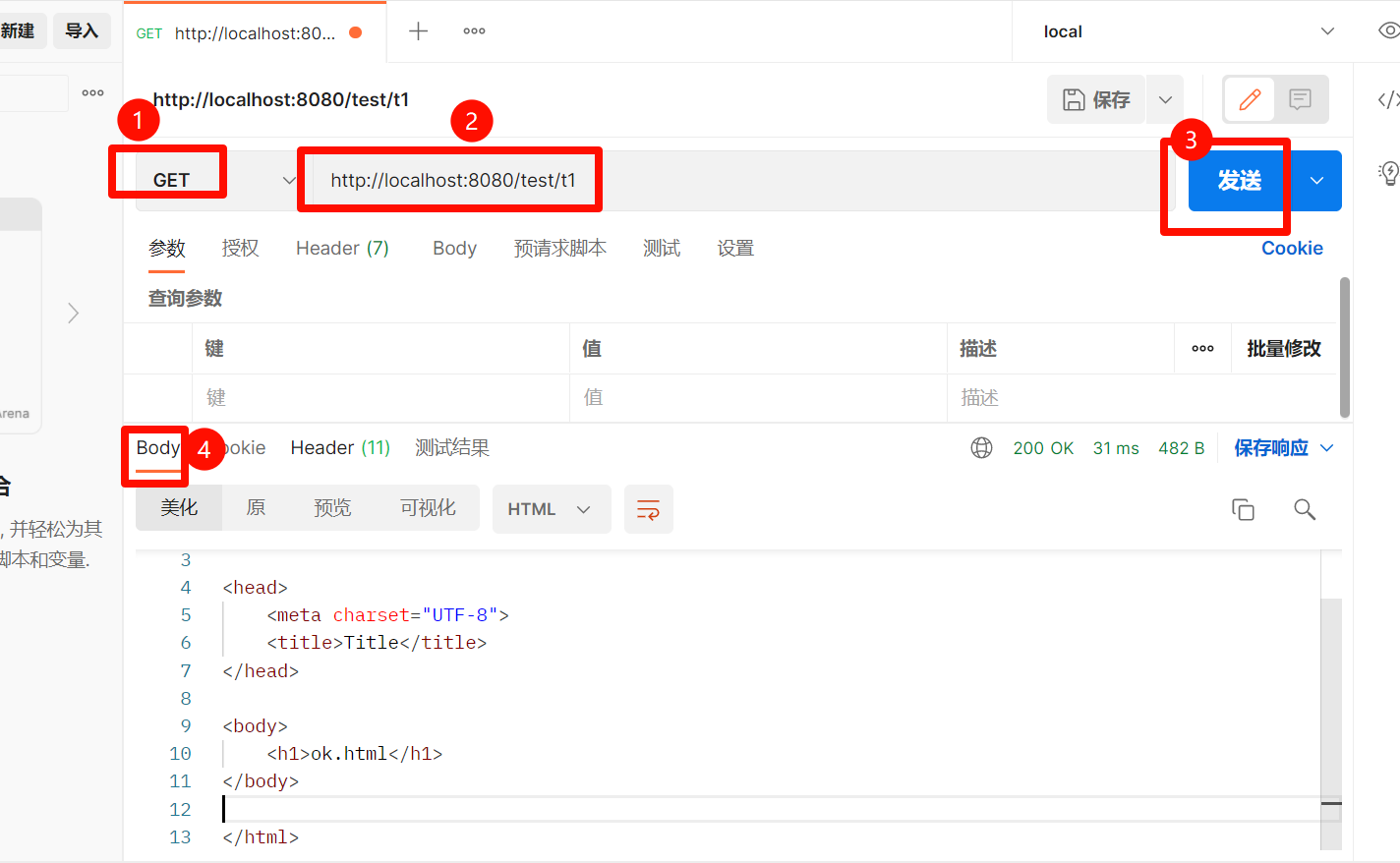Click the meta charset code line
This screenshot has width=1400, height=863.
pos(387,615)
